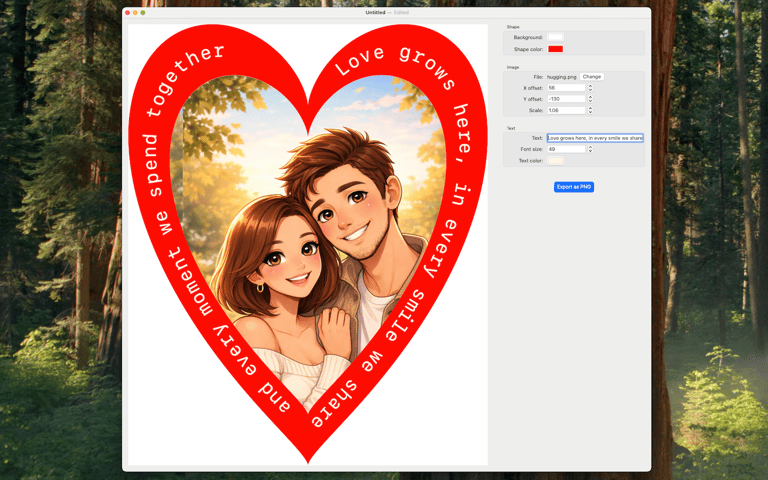Click into the Text input field

click(595, 138)
